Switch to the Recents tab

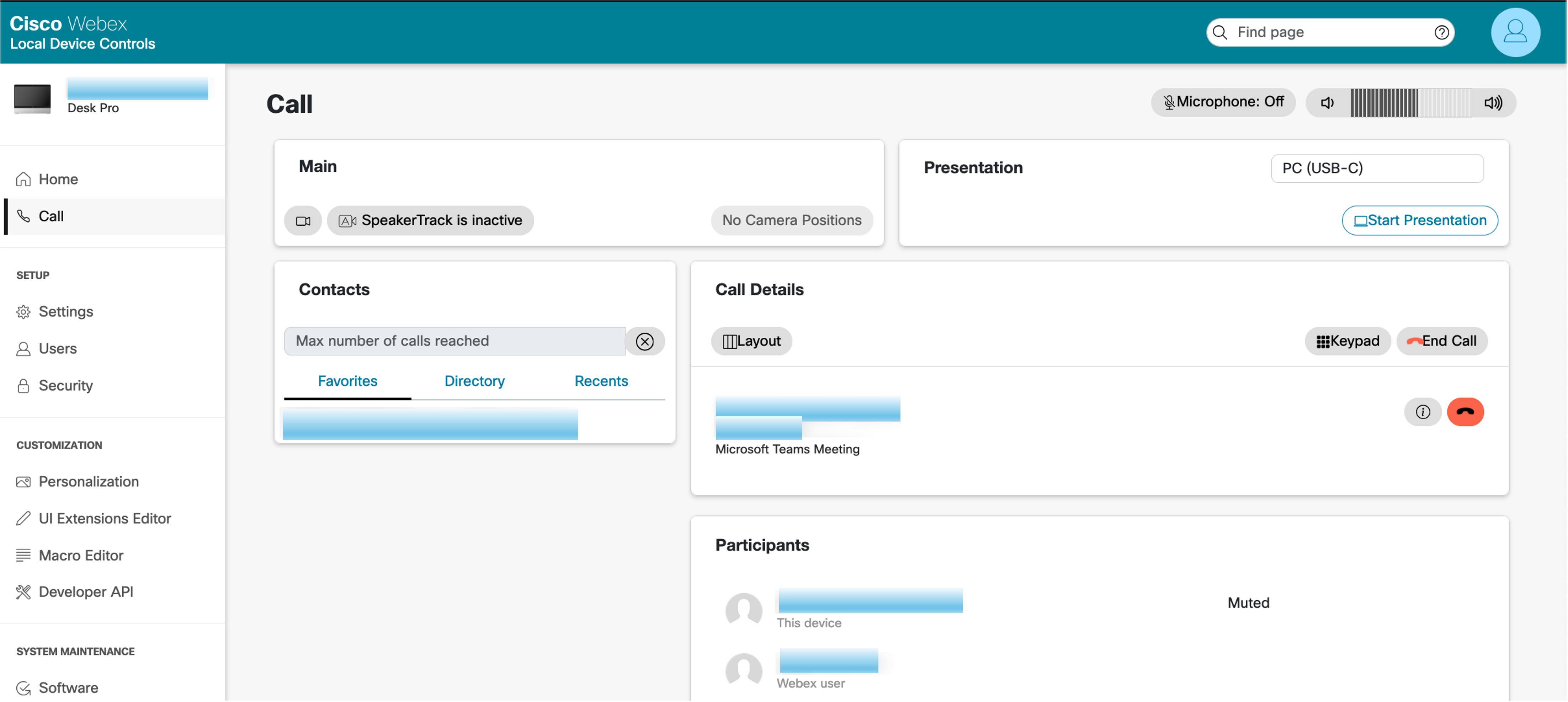(601, 381)
